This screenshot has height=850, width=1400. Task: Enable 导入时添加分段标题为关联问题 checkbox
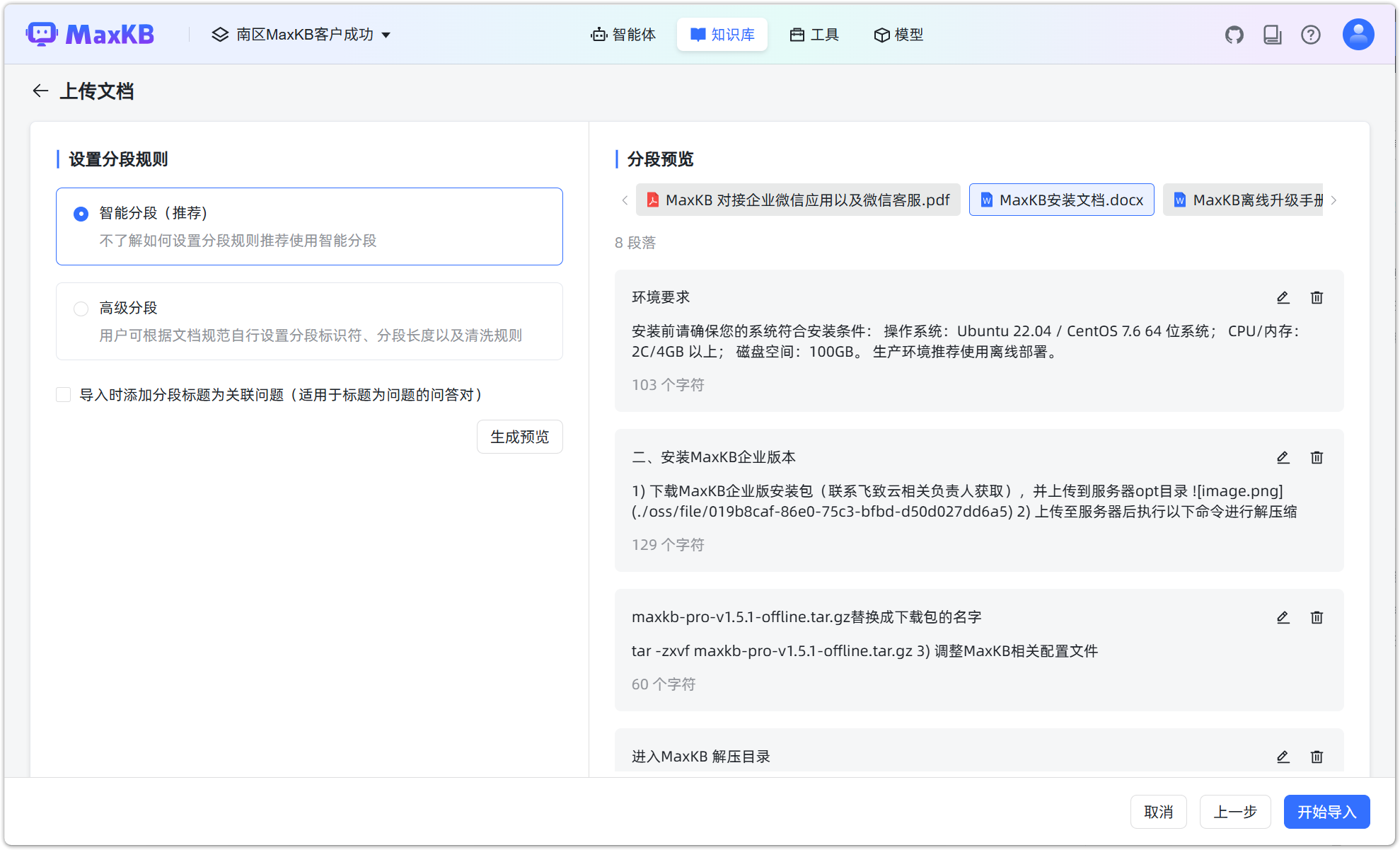coord(64,394)
